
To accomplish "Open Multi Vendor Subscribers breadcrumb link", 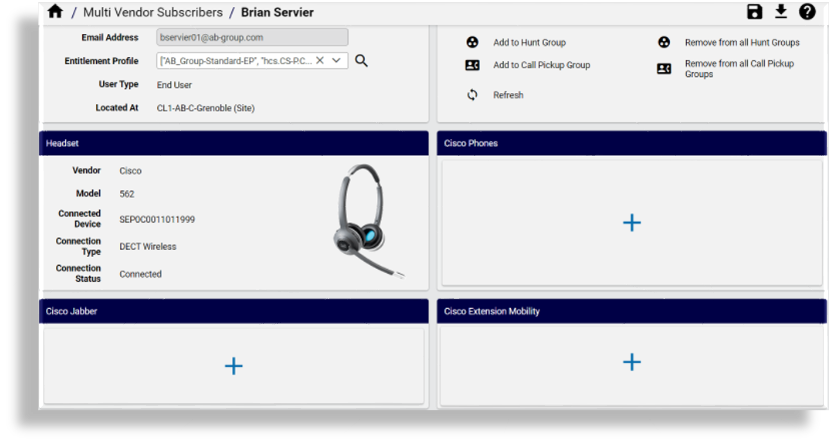I will 152,12.
